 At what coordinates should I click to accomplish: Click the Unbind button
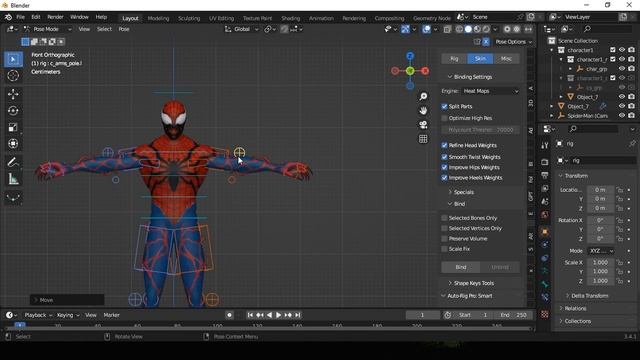500,267
